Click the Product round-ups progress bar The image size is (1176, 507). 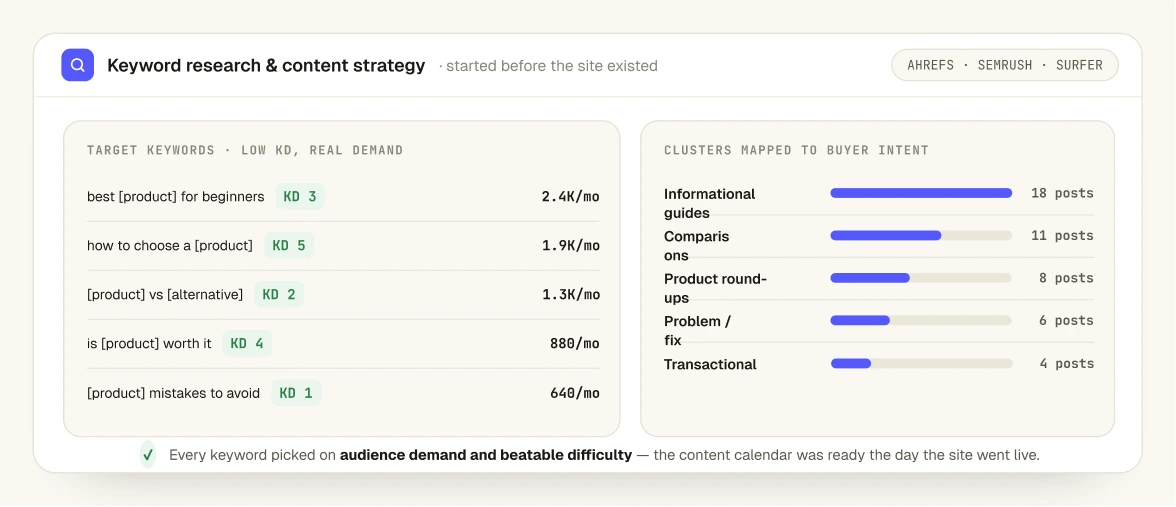click(921, 278)
